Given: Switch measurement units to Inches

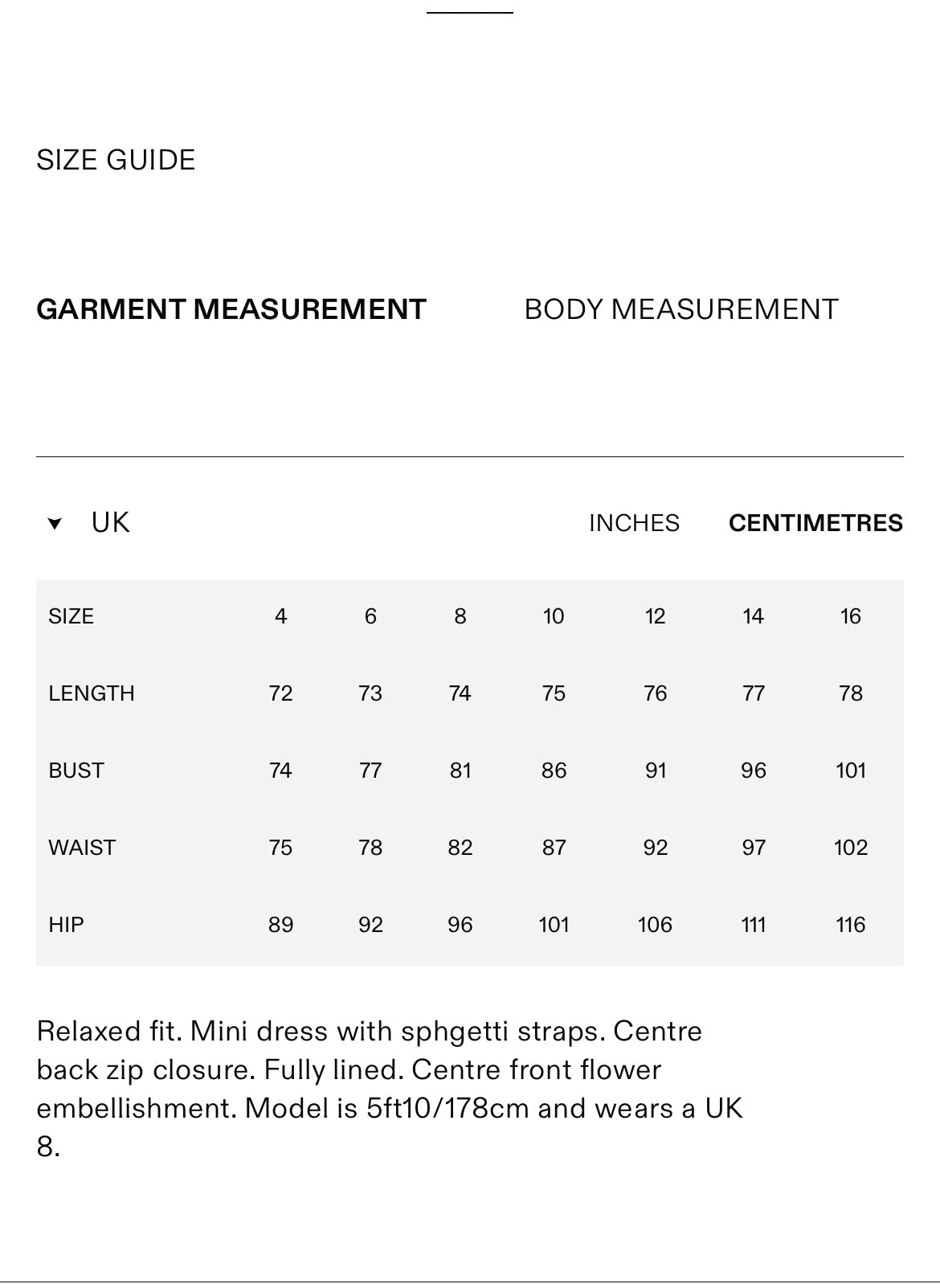Looking at the screenshot, I should point(634,523).
